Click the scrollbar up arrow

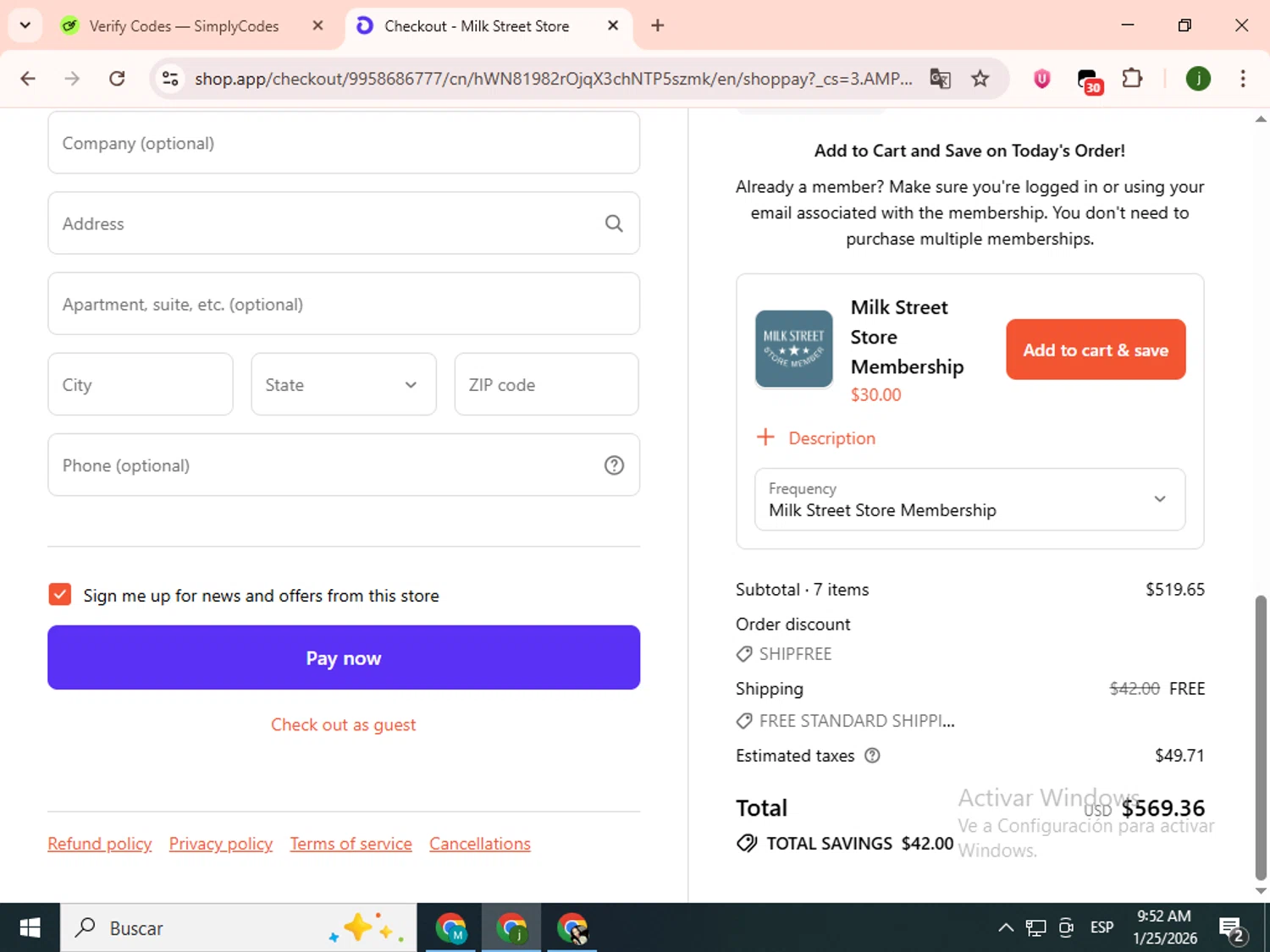(x=1261, y=119)
